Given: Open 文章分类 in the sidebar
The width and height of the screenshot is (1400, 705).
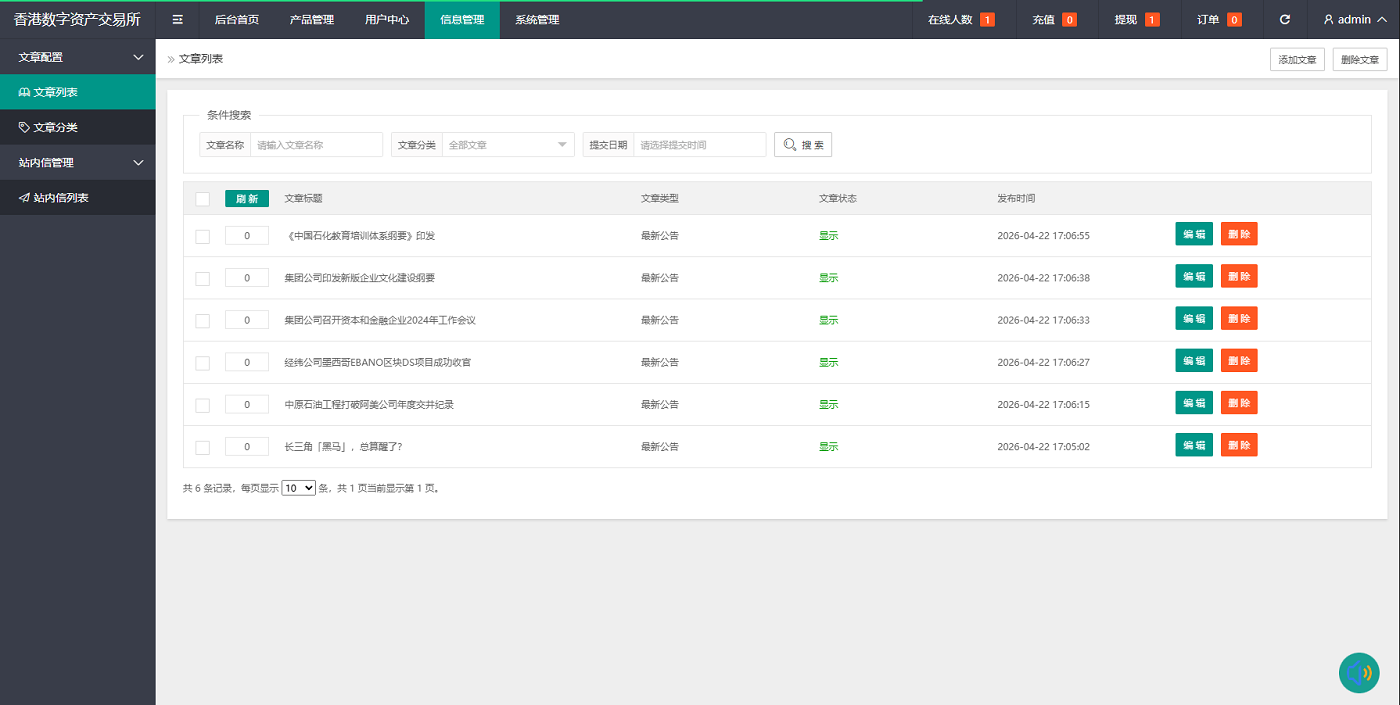Looking at the screenshot, I should point(55,127).
